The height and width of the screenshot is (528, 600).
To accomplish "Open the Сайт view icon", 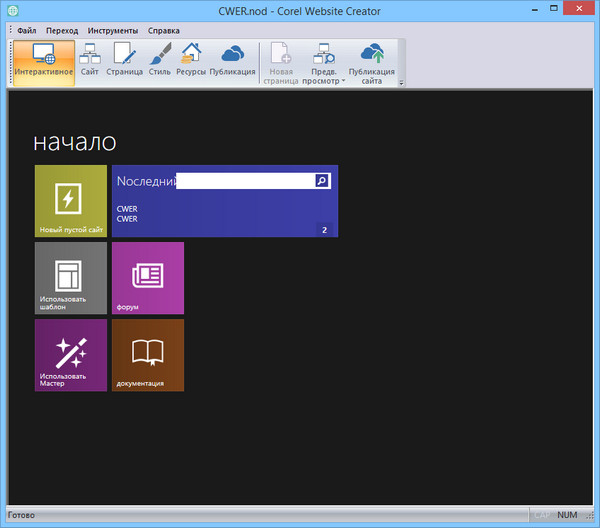I will (x=90, y=62).
